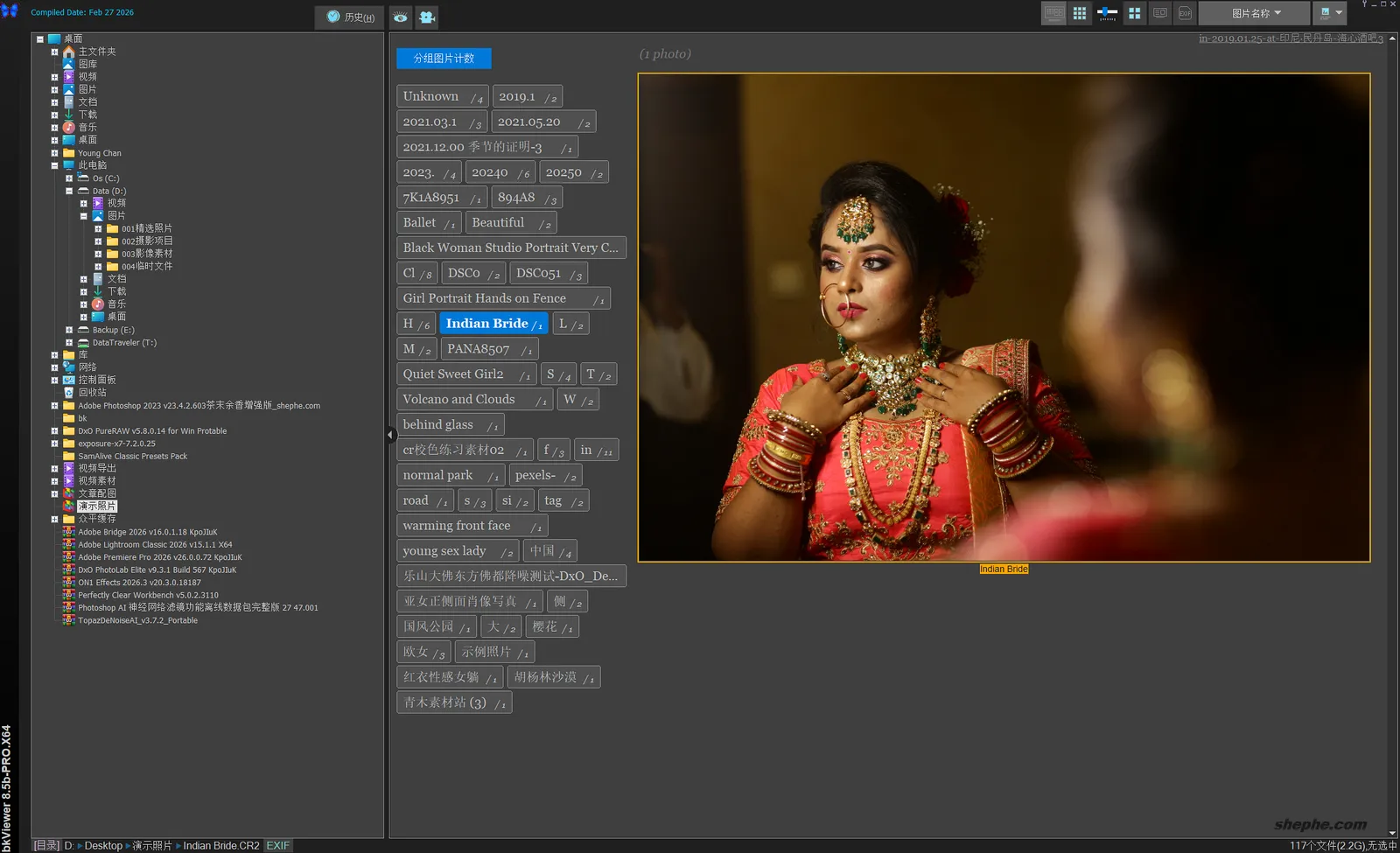Click the thumbnail size slider control
Screen dimensions: 1400x853
1107,13
